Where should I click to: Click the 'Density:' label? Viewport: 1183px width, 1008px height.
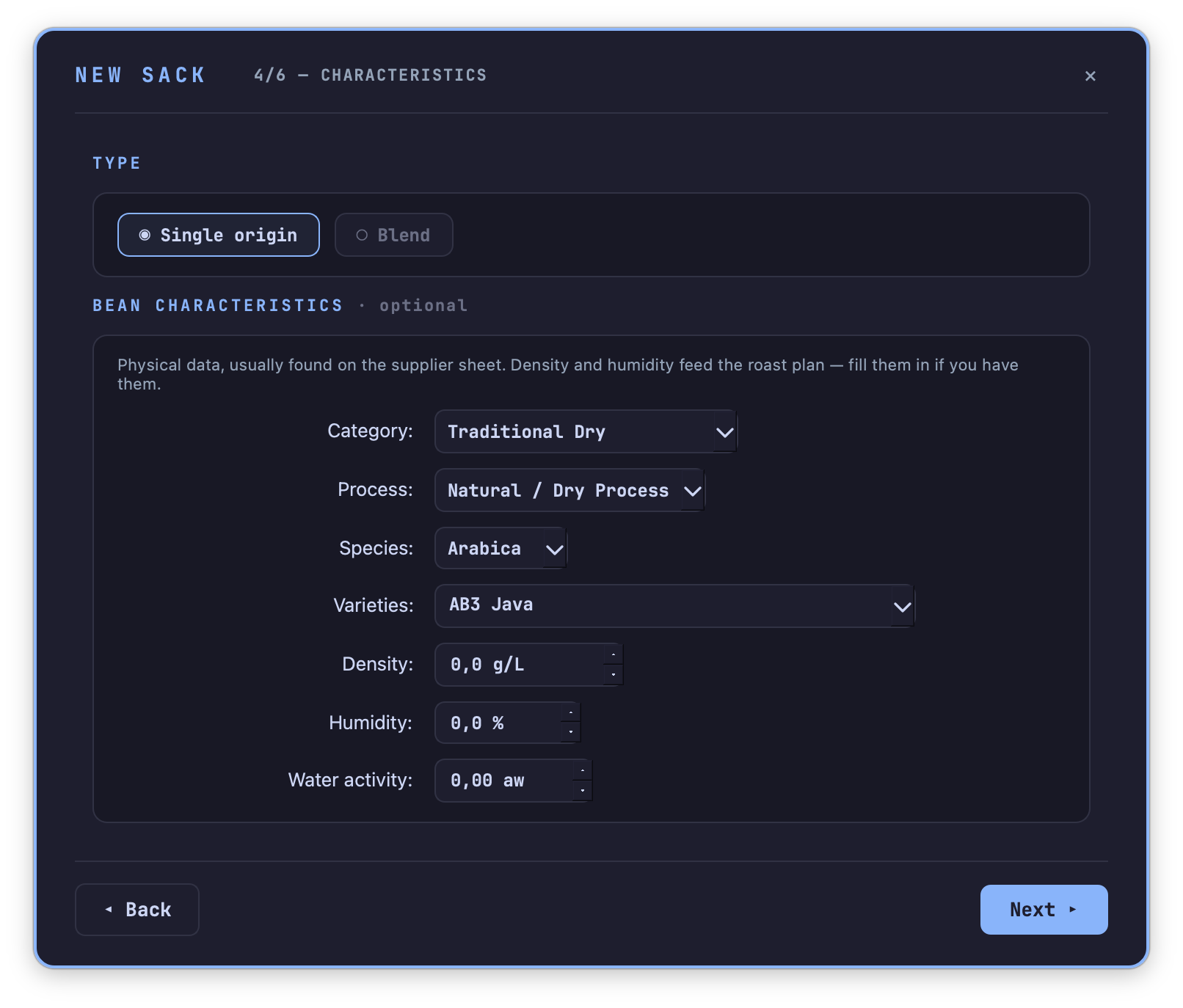pos(378,664)
